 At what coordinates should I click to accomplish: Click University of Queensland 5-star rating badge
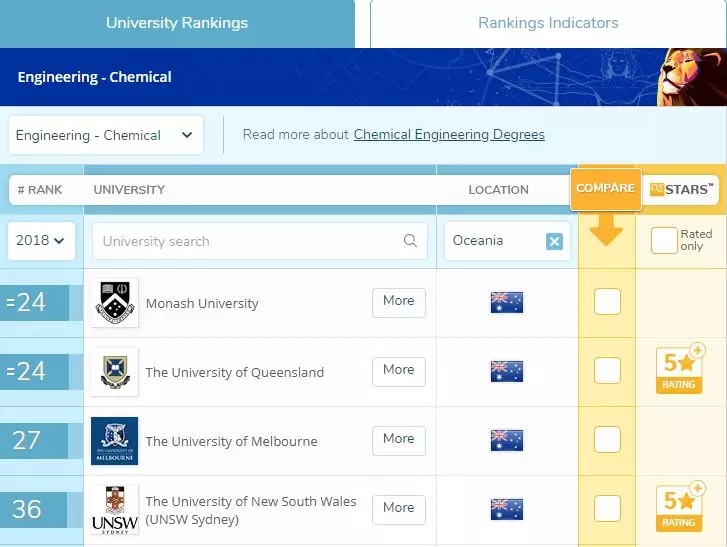[680, 370]
